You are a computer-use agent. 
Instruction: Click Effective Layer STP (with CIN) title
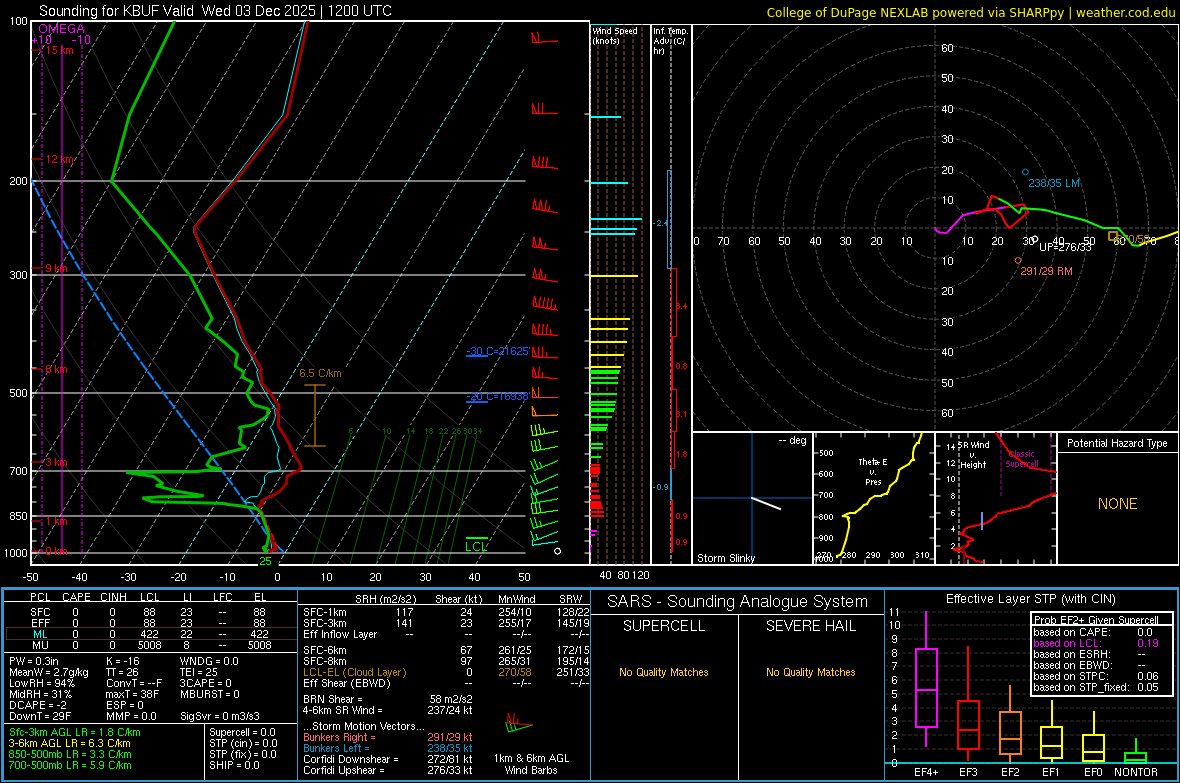[1030, 599]
